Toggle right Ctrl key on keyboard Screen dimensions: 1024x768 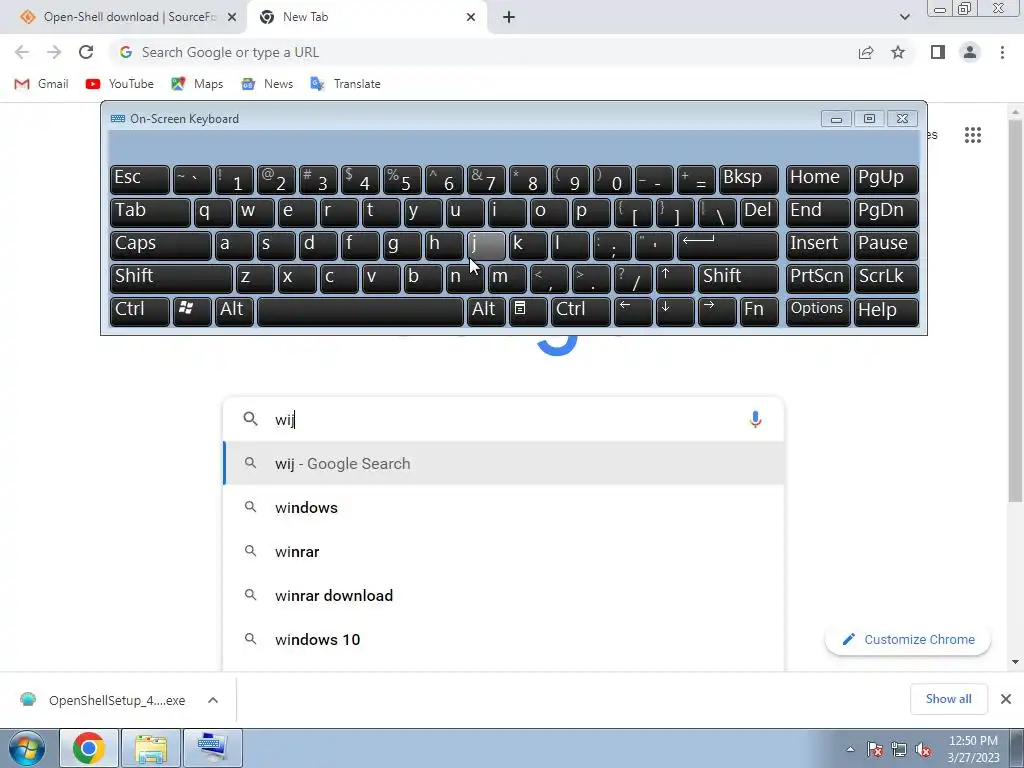[x=581, y=310]
